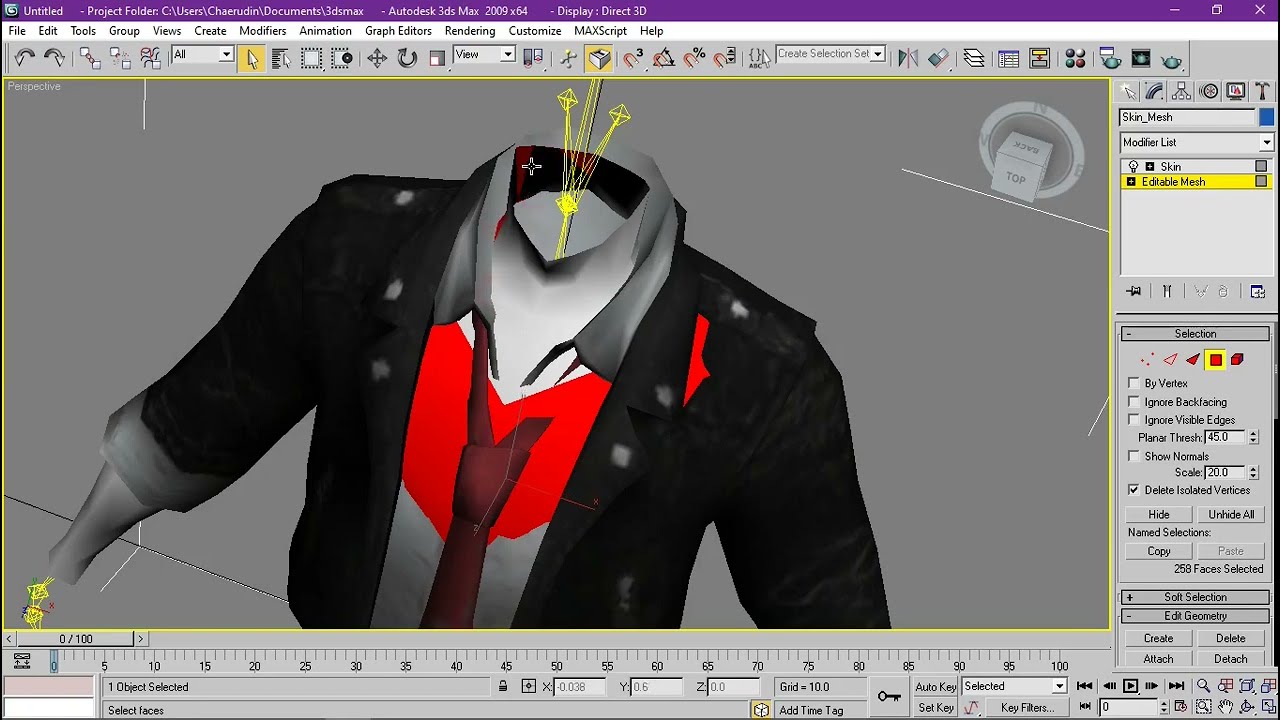Image resolution: width=1280 pixels, height=720 pixels.
Task: Activate the Select and Rotate tool
Action: tap(407, 58)
